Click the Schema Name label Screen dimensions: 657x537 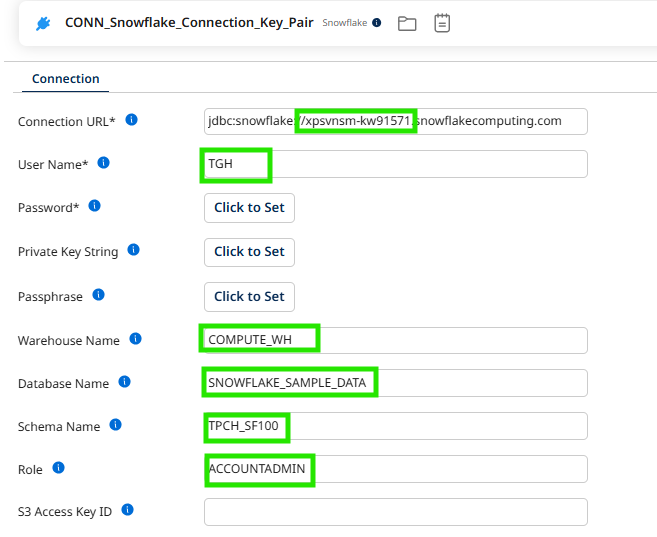pos(59,427)
